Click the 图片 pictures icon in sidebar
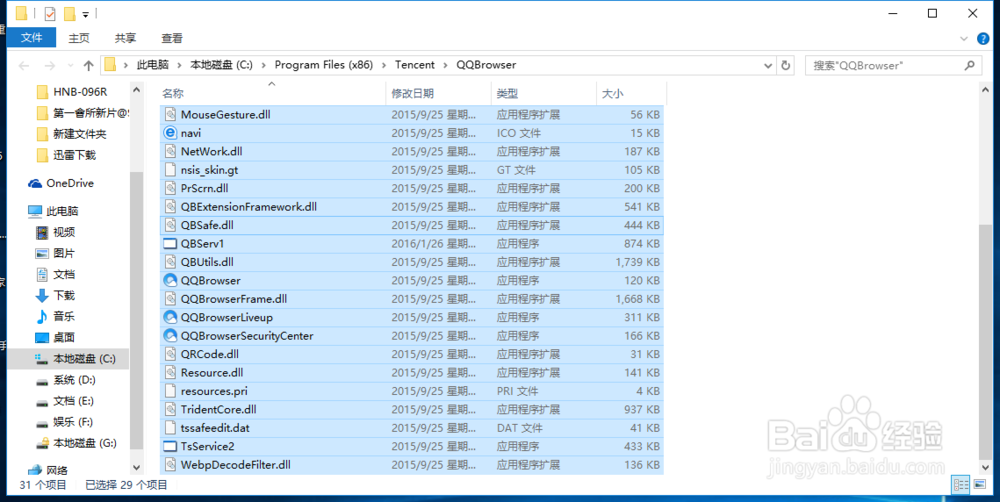This screenshot has width=1000, height=502. (41, 253)
